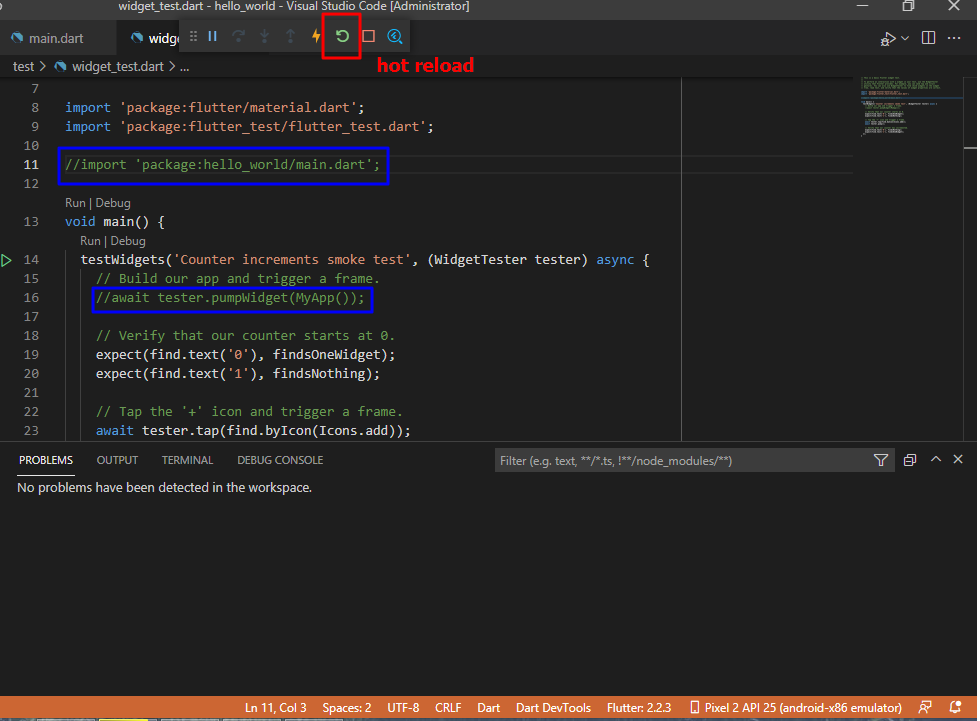Image resolution: width=980 pixels, height=721 pixels.
Task: Open the OUTPUT panel tab
Action: click(x=117, y=460)
